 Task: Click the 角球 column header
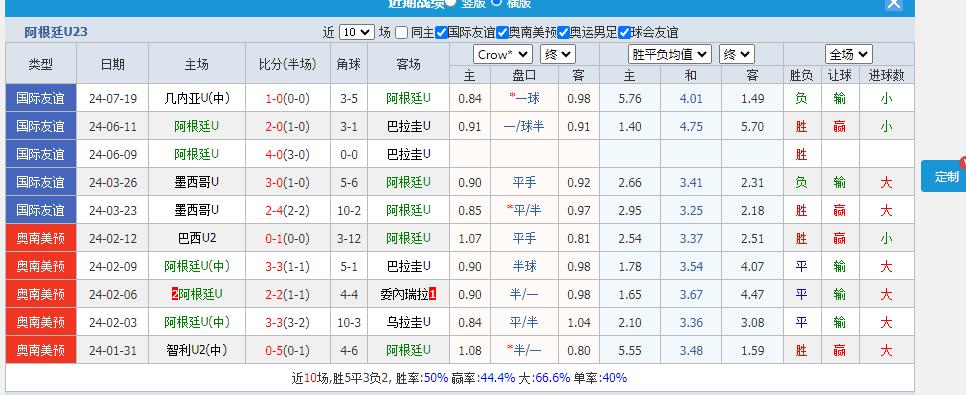point(349,63)
